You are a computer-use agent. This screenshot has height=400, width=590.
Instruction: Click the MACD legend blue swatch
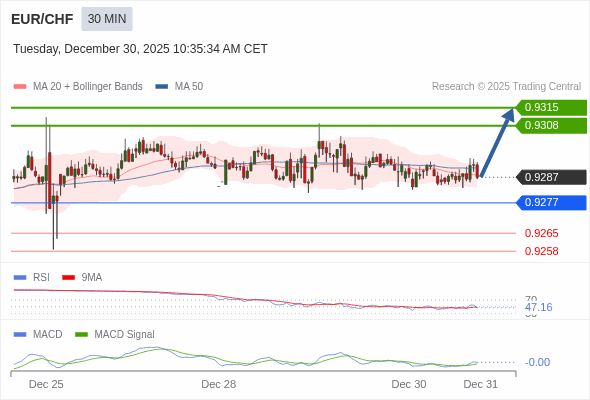point(20,335)
